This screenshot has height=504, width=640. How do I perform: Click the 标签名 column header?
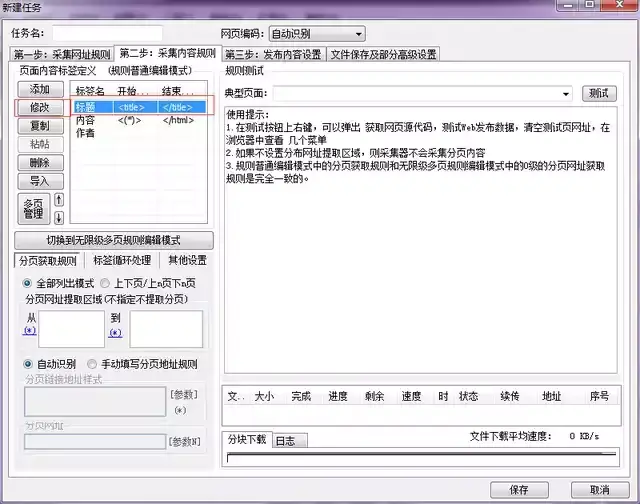point(90,91)
